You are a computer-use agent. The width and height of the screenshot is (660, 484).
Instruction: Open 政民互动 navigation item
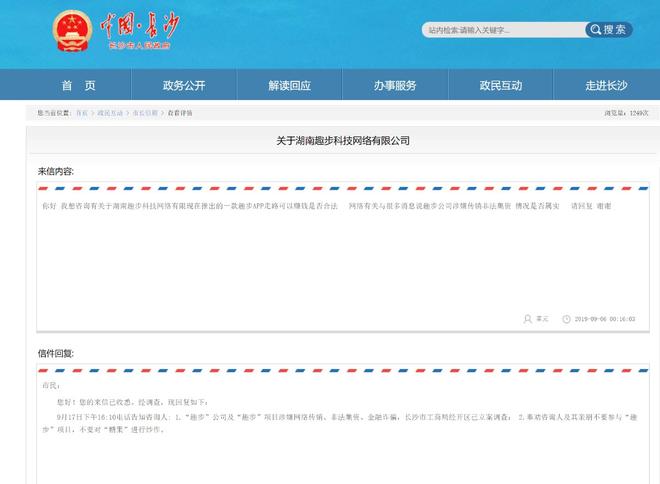click(500, 85)
